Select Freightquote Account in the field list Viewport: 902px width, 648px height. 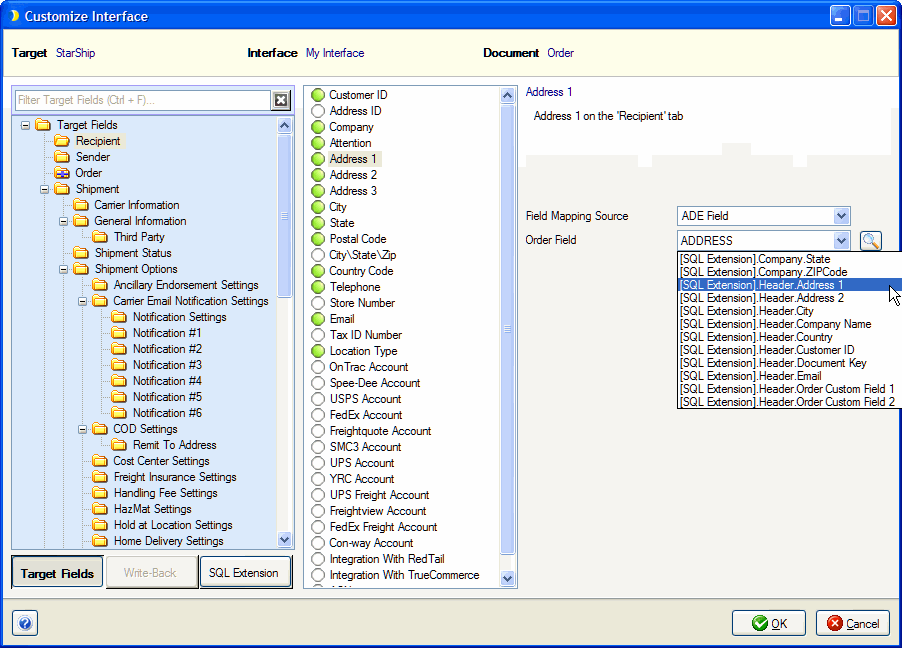[x=380, y=431]
